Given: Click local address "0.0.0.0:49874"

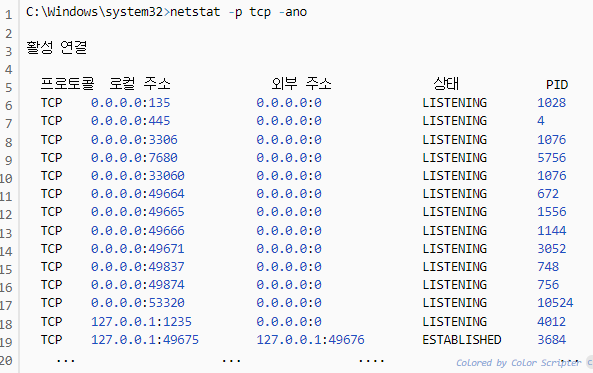Looking at the screenshot, I should (x=138, y=284).
